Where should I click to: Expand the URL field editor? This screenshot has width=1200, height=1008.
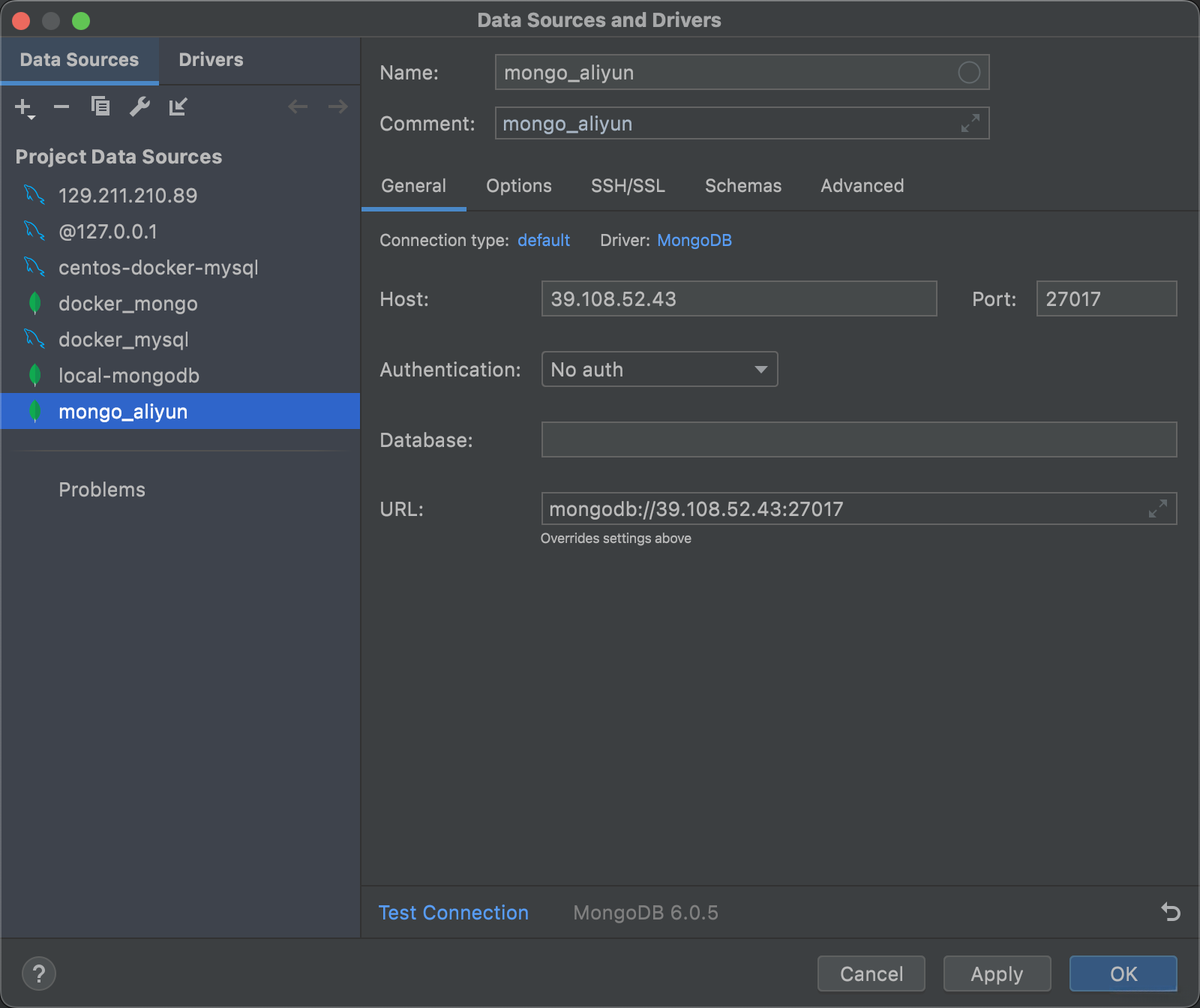1158,508
